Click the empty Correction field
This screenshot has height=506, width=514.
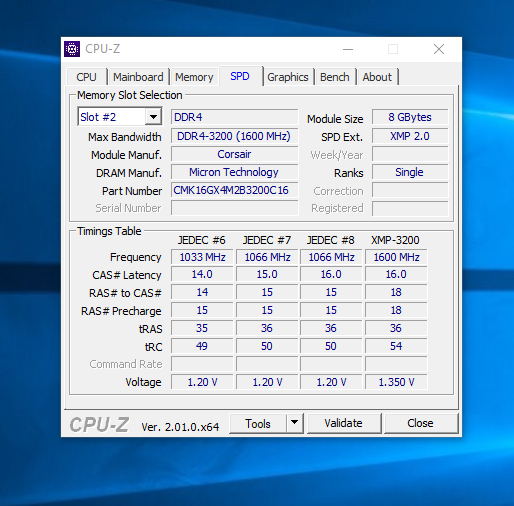(x=410, y=190)
